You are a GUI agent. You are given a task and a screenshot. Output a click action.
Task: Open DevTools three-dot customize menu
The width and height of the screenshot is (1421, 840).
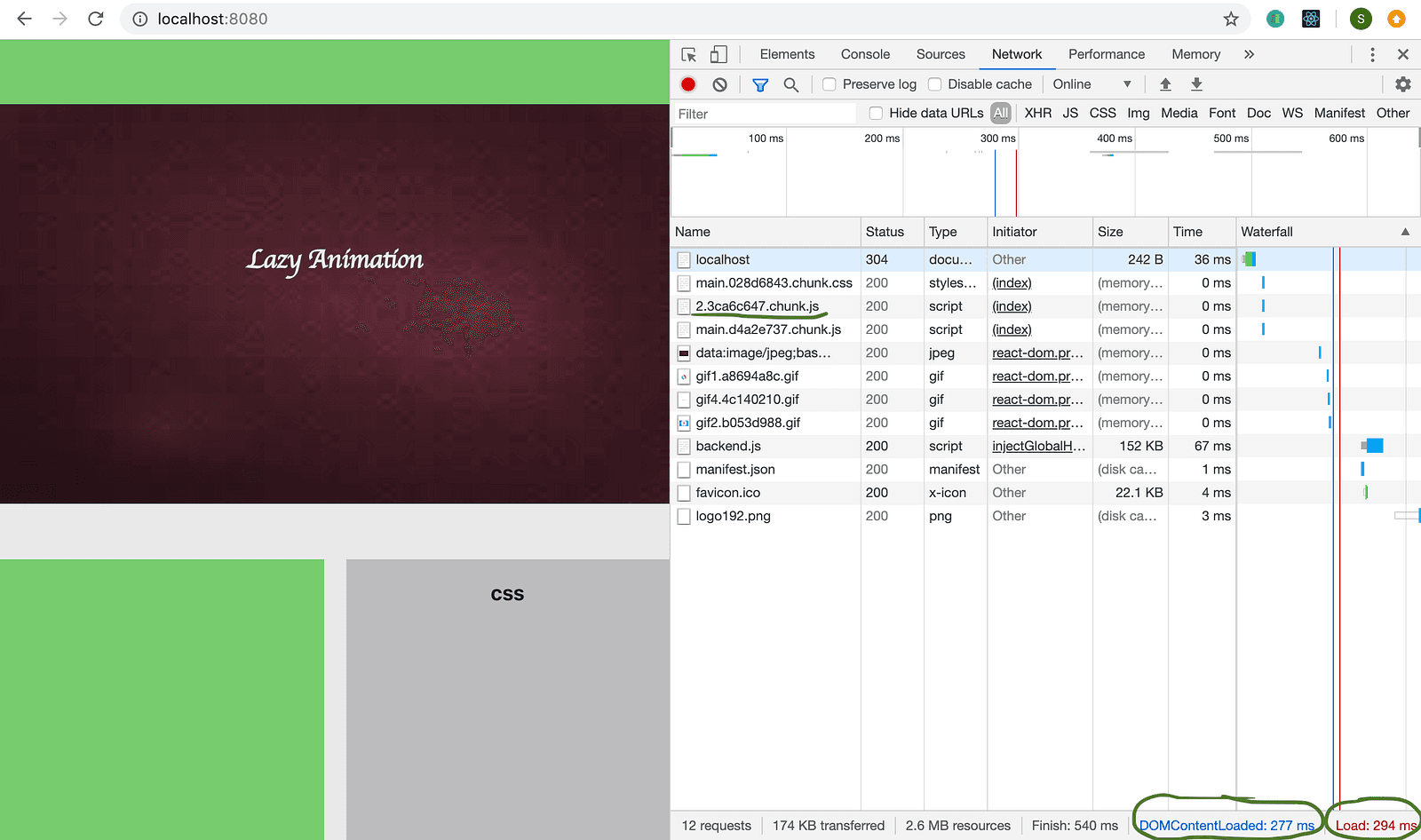pos(1372,54)
